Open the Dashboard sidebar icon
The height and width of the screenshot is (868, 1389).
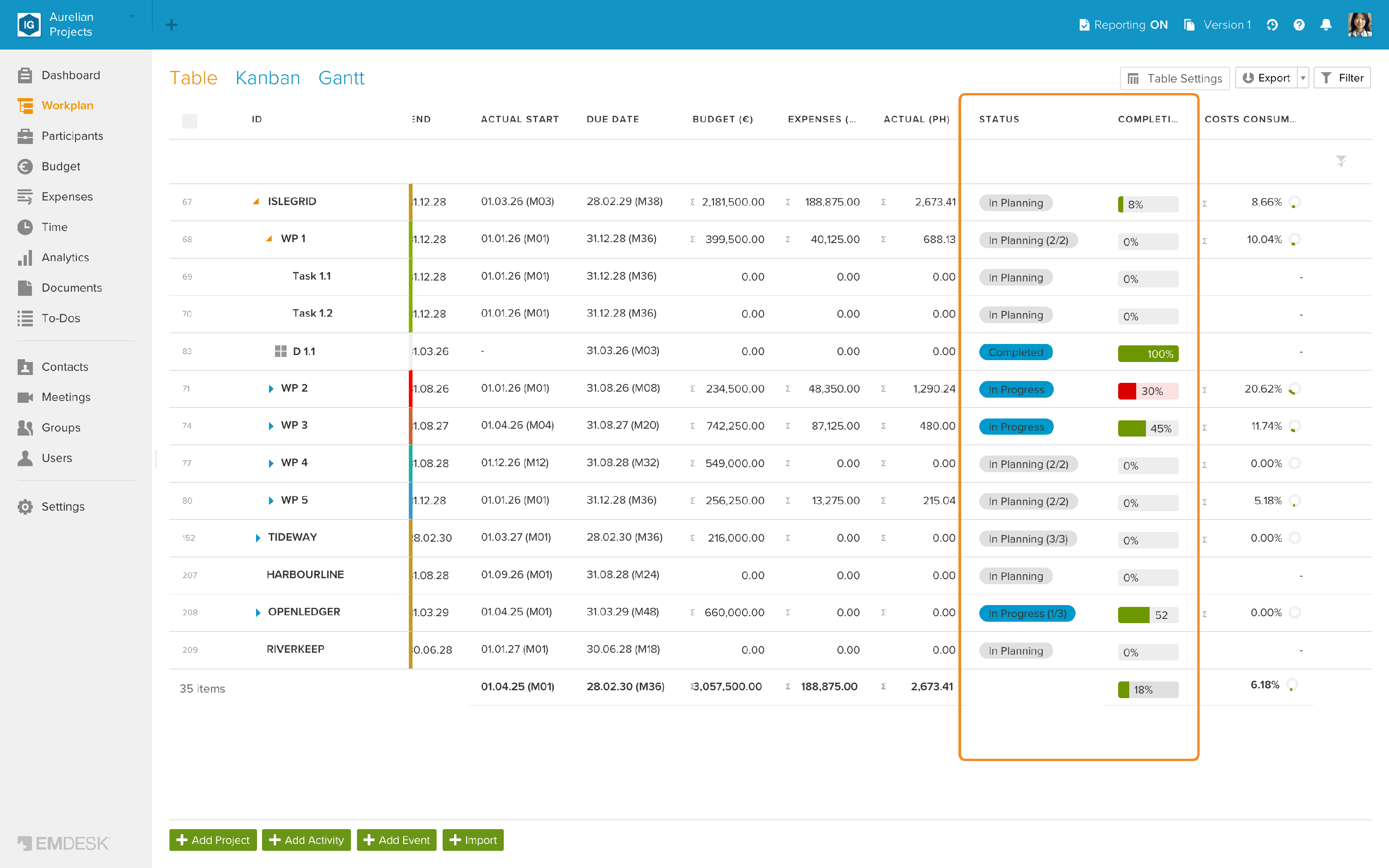click(25, 75)
